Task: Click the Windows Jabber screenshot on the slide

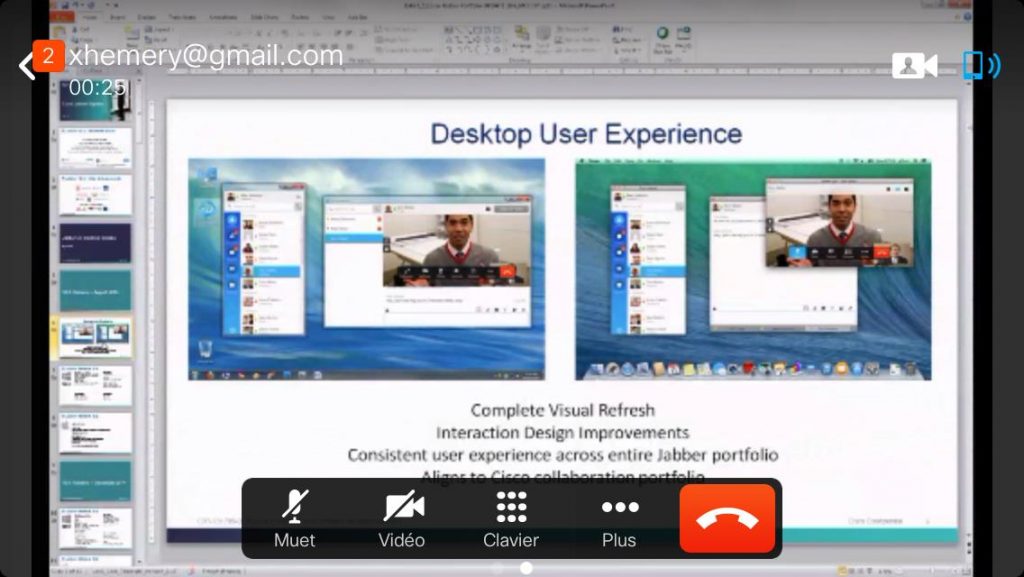Action: coord(366,268)
